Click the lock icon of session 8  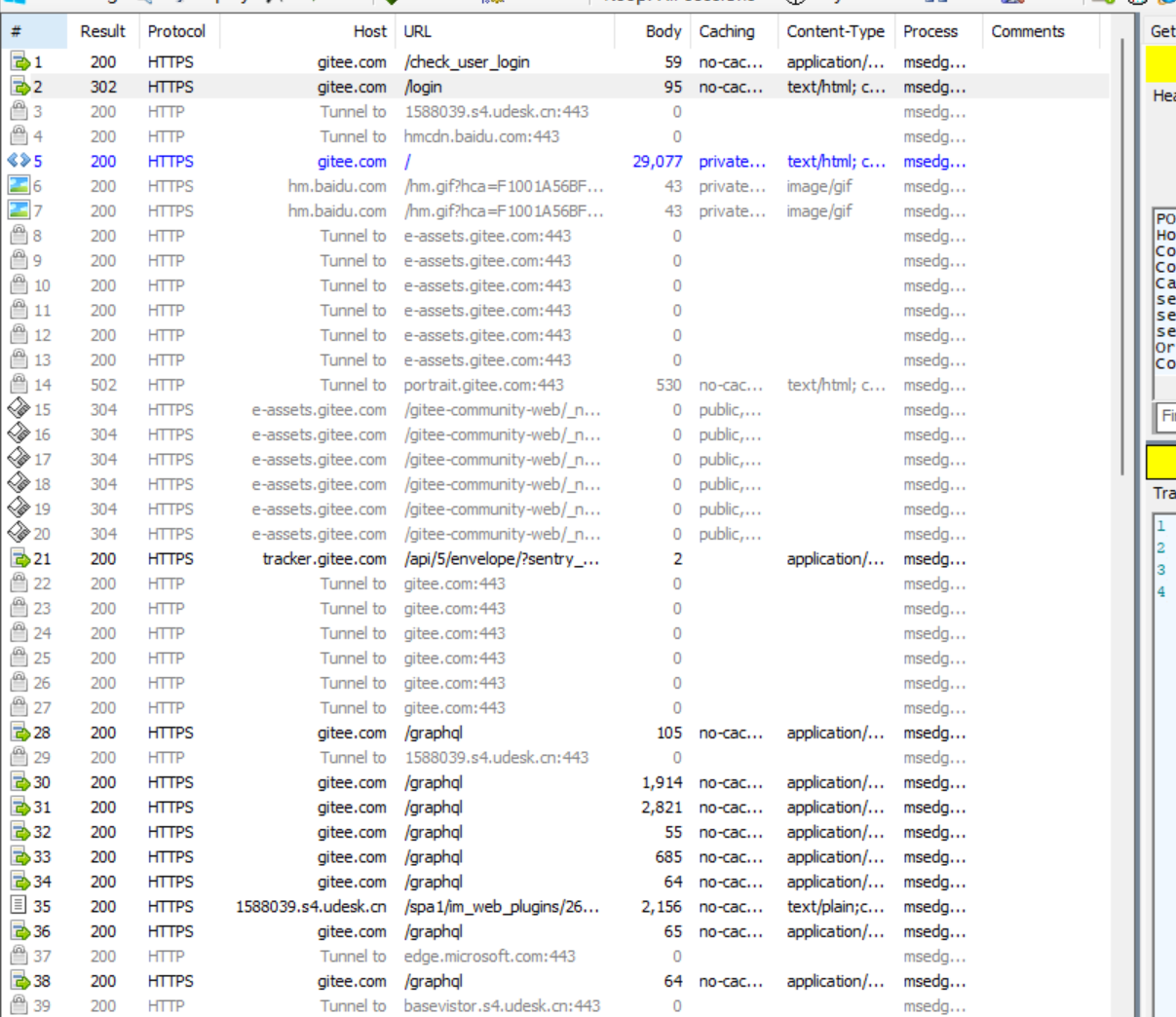[x=19, y=236]
